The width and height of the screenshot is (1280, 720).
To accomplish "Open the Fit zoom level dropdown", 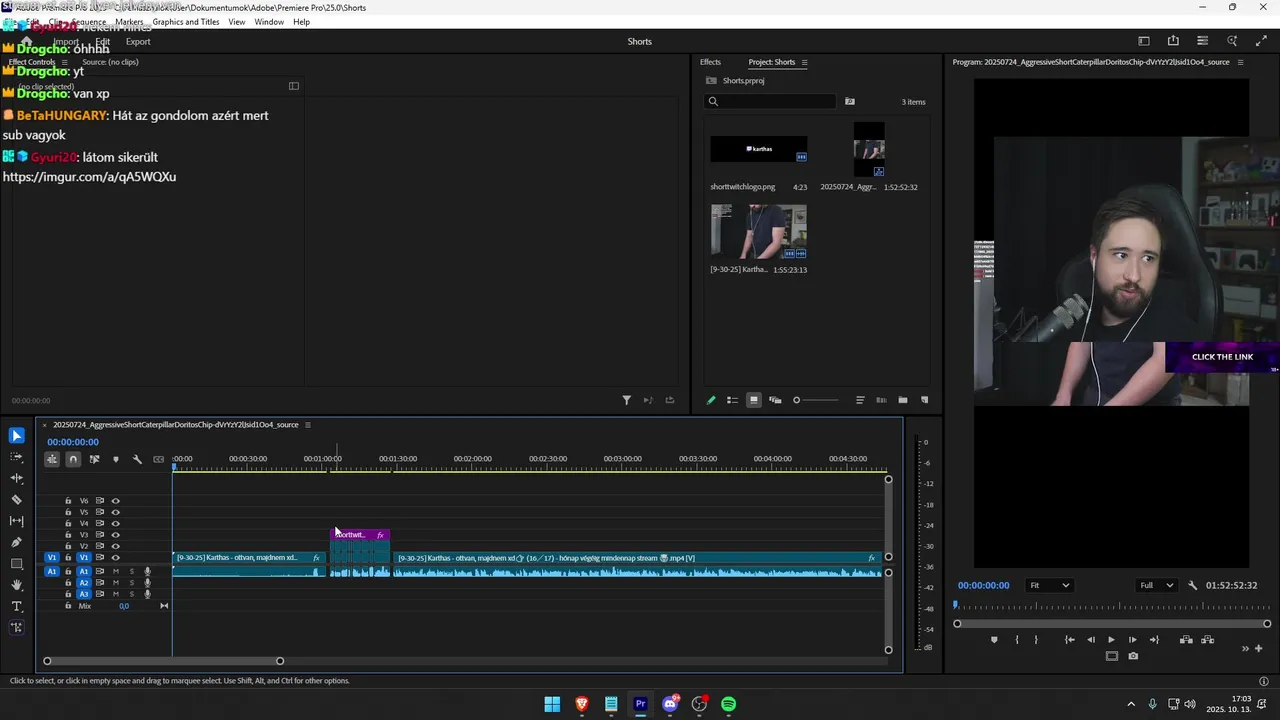I will [x=1049, y=585].
